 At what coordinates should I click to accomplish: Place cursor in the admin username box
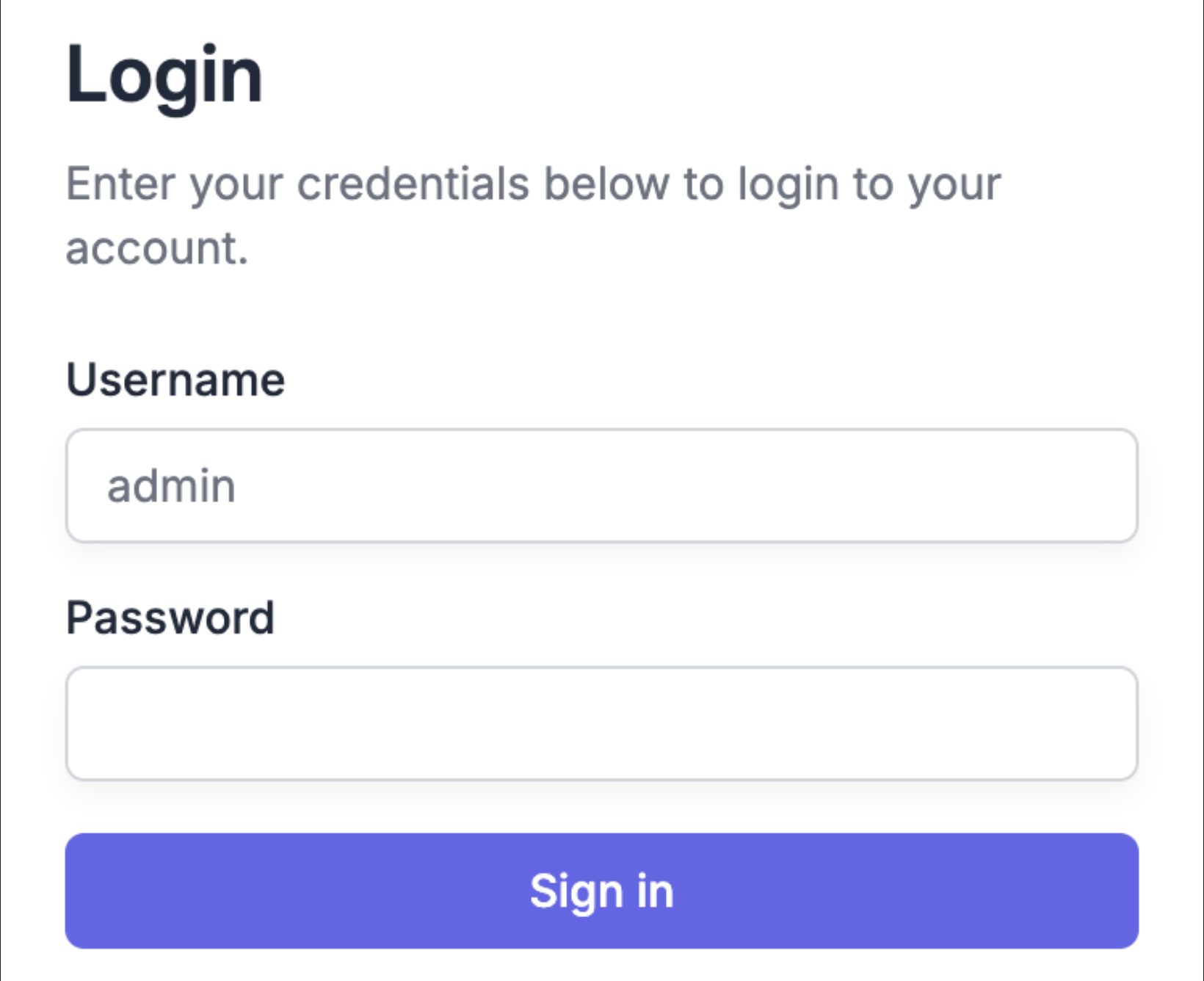(x=602, y=485)
